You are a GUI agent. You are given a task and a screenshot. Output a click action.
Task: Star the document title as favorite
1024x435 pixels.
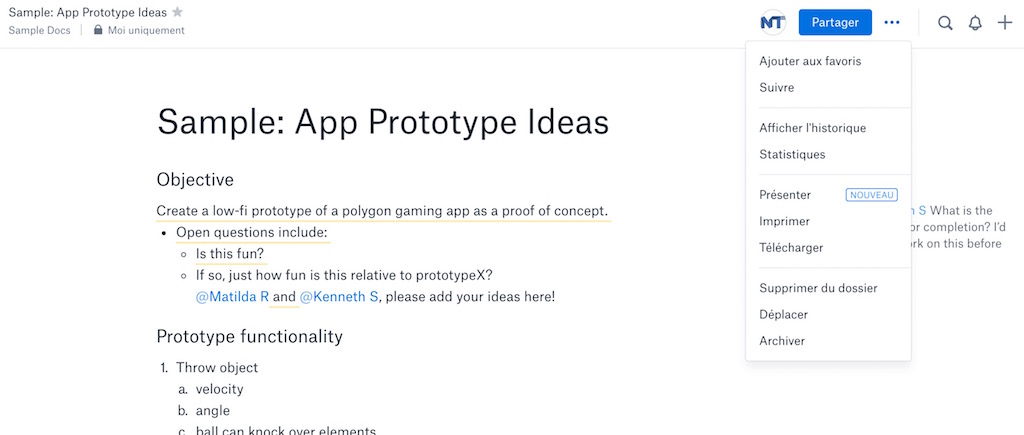178,12
